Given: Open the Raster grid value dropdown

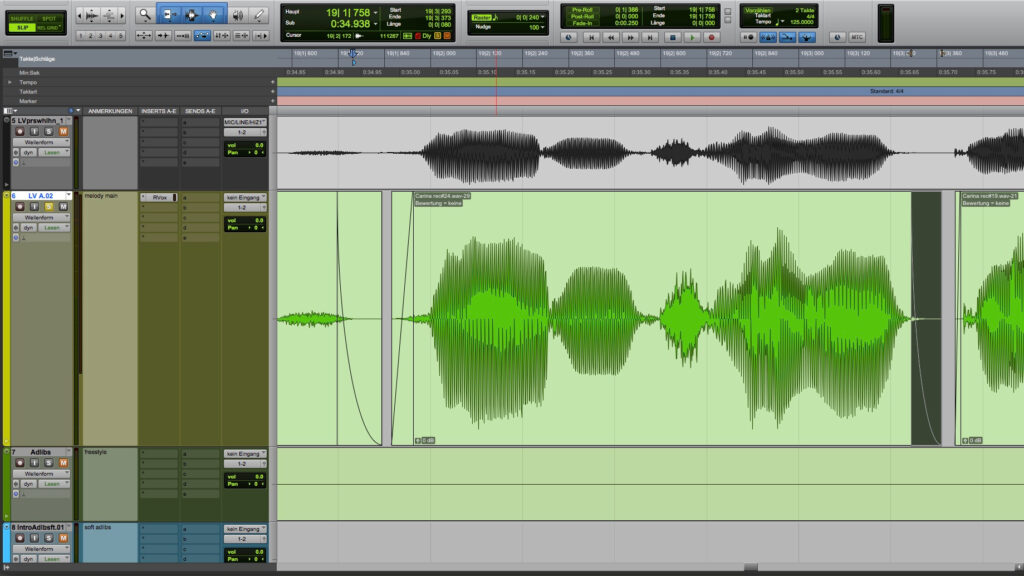Looking at the screenshot, I should [x=542, y=18].
